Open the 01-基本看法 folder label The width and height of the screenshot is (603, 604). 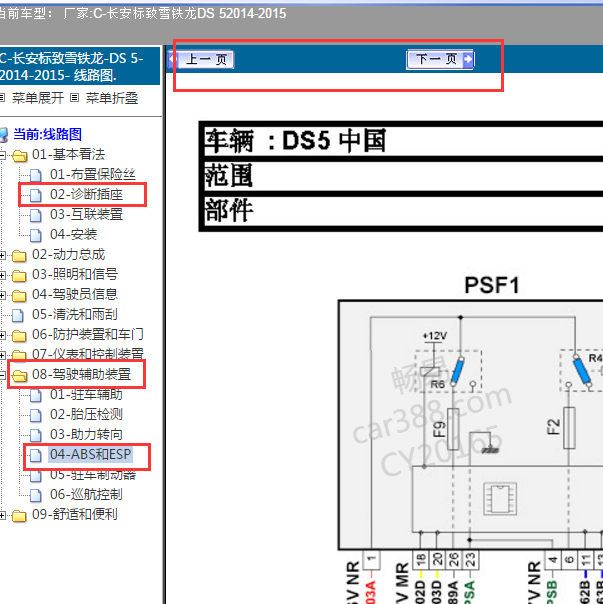pos(69,154)
